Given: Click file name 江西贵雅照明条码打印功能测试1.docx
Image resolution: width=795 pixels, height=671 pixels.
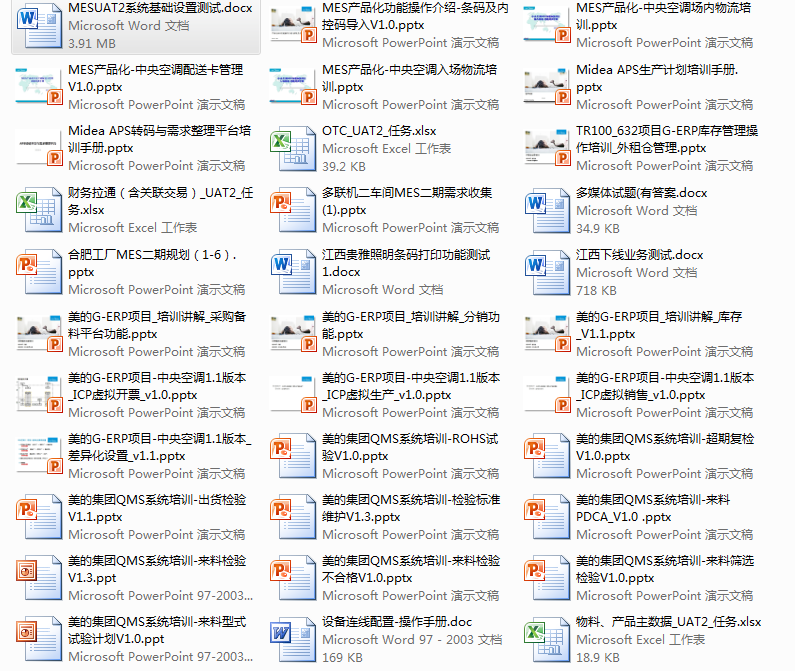Looking at the screenshot, I should coord(406,263).
